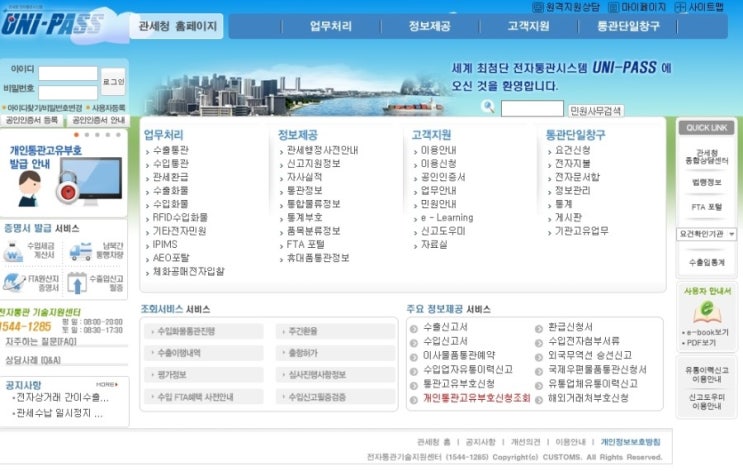The image size is (743, 471).
Task: Click the magnifier search icon
Action: click(x=488, y=107)
